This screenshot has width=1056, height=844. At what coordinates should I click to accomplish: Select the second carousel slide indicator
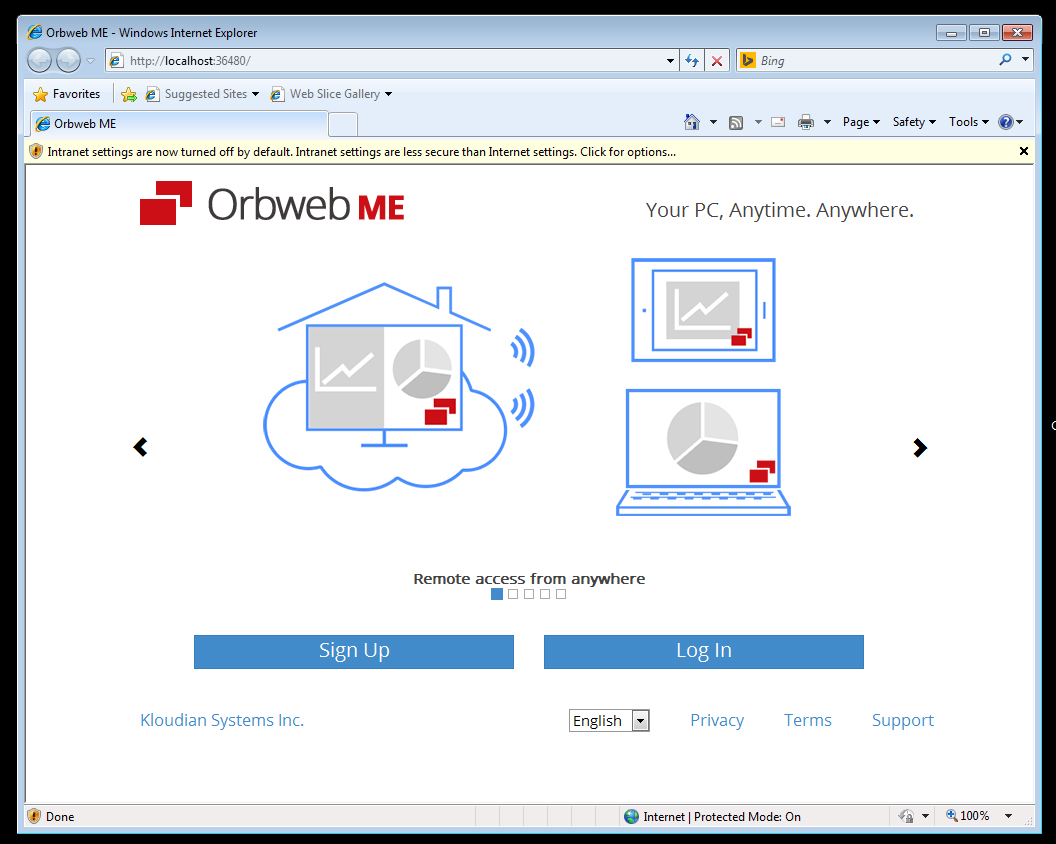coord(513,594)
